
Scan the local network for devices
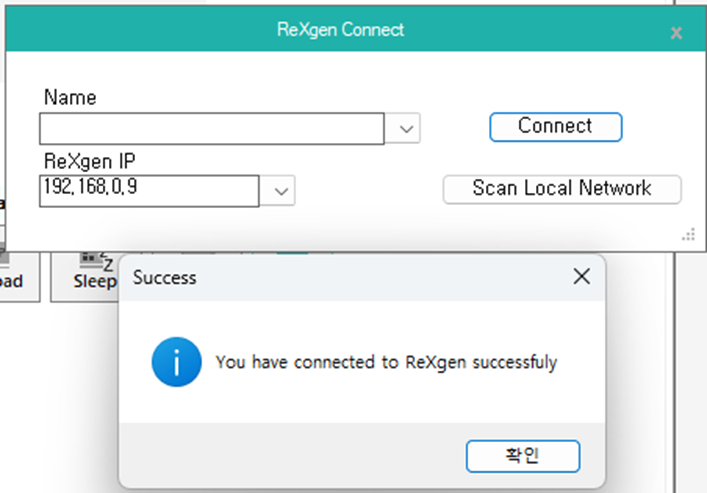[x=562, y=189]
